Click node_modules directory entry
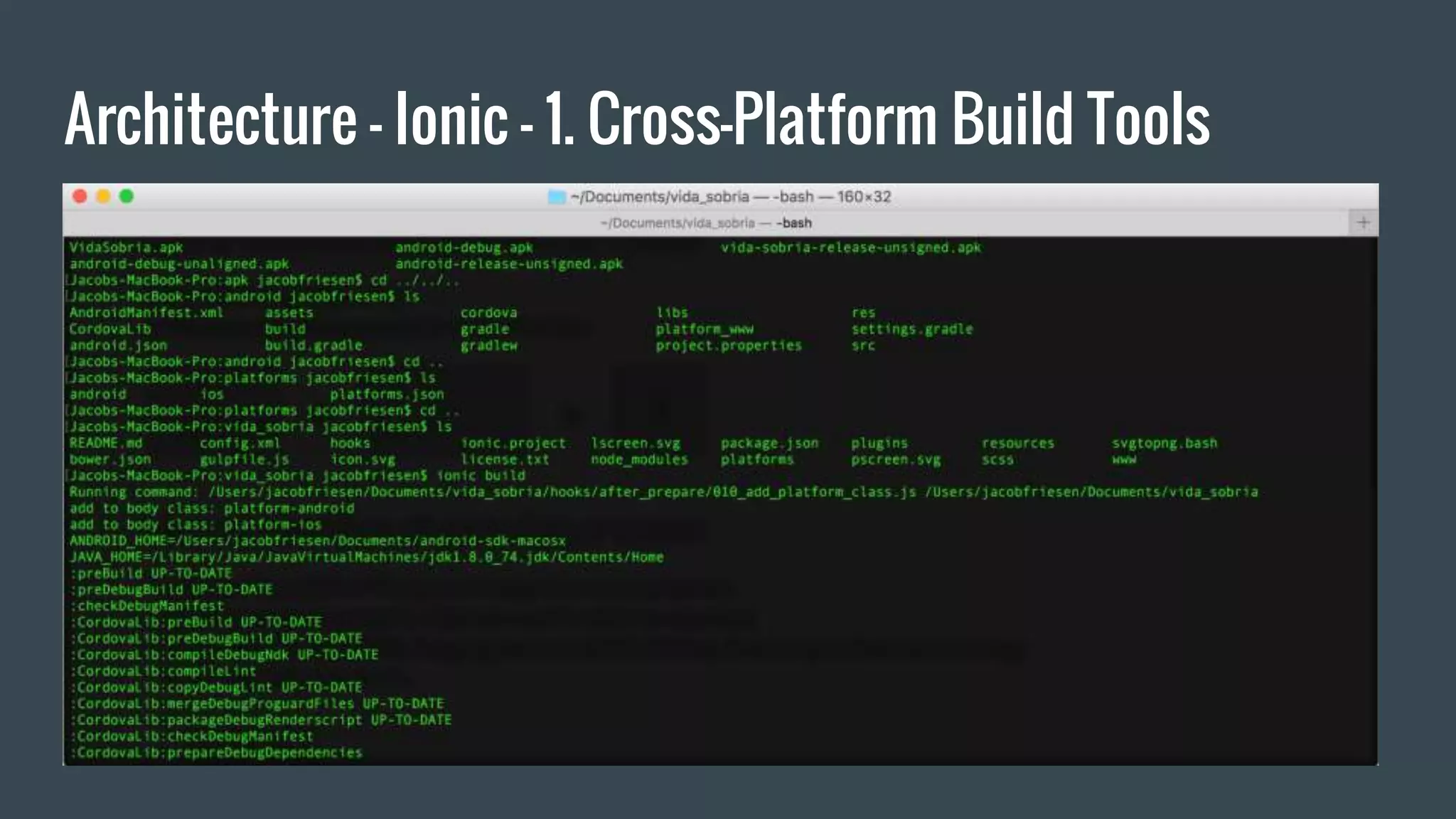This screenshot has height=819, width=1456. [x=639, y=460]
